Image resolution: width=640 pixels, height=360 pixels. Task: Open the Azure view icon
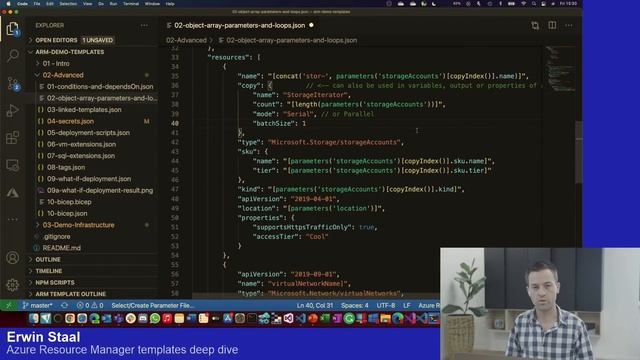(x=13, y=193)
